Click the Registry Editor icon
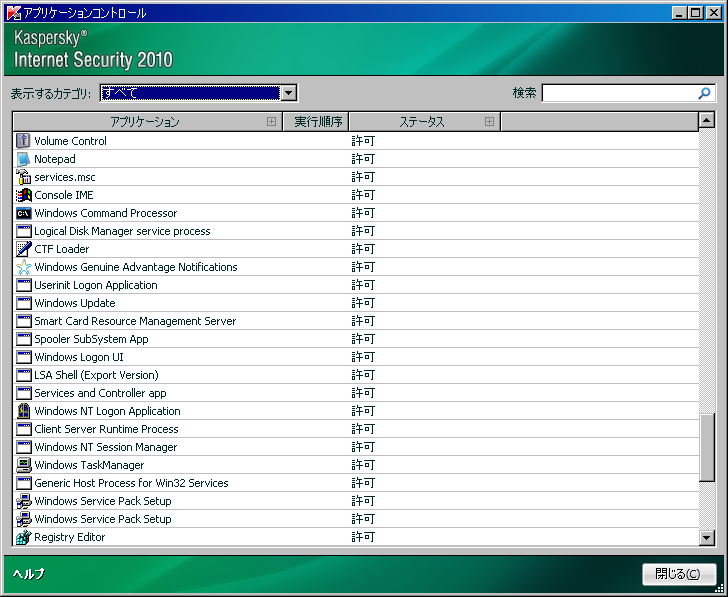Image resolution: width=728 pixels, height=597 pixels. 23,537
